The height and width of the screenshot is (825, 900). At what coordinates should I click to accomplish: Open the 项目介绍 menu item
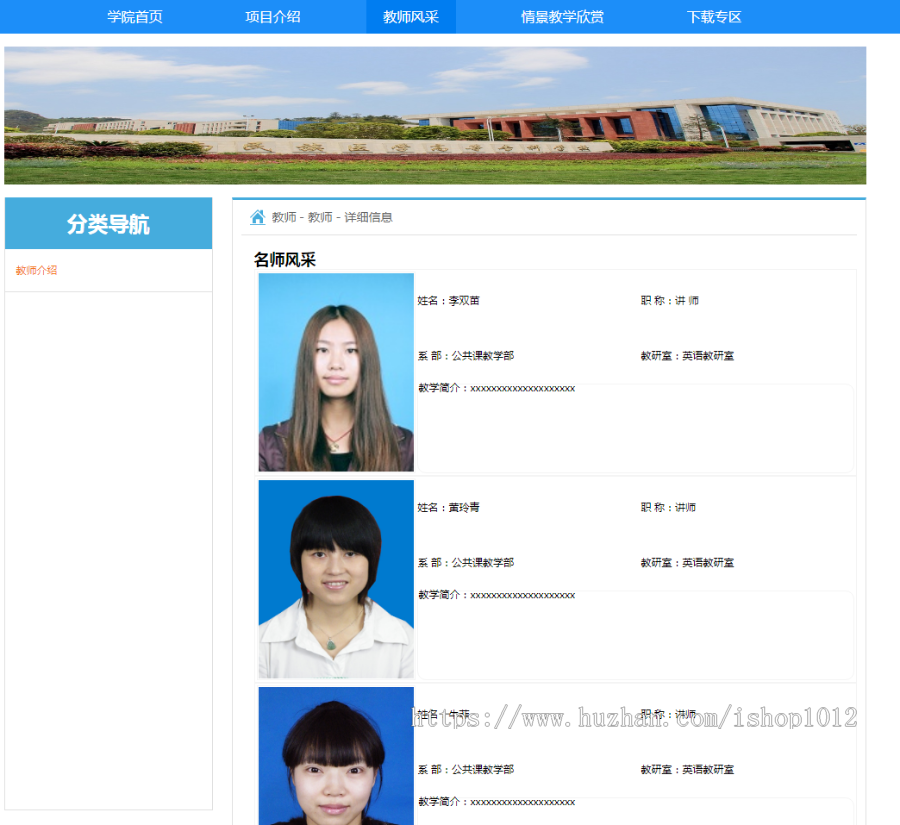click(272, 16)
